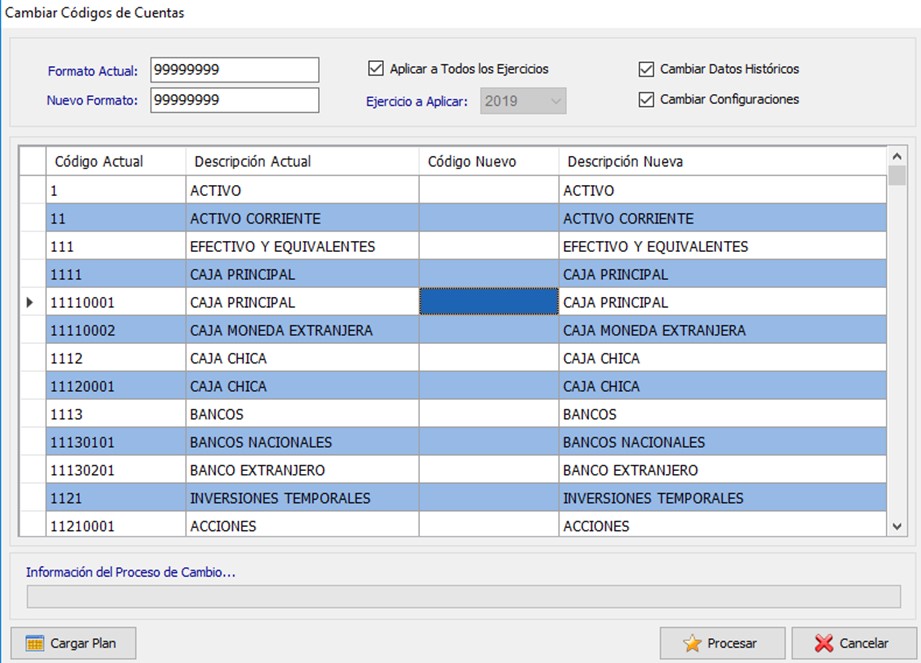Toggle Aplicar a Todos los Ejercicios checkbox
Screen dimensions: 921x663
tap(376, 69)
